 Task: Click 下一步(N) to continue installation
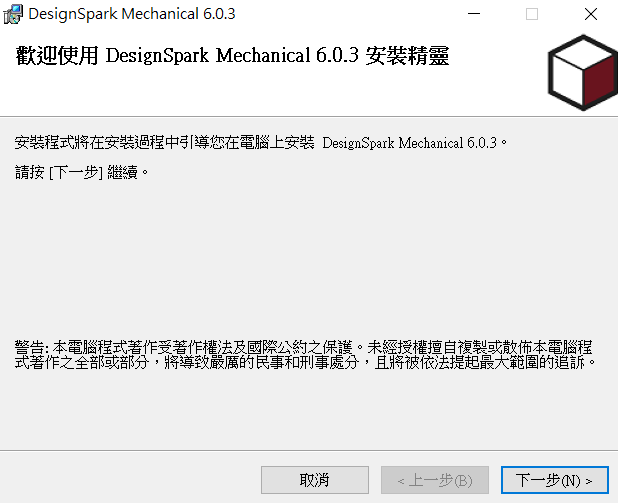pyautogui.click(x=555, y=480)
